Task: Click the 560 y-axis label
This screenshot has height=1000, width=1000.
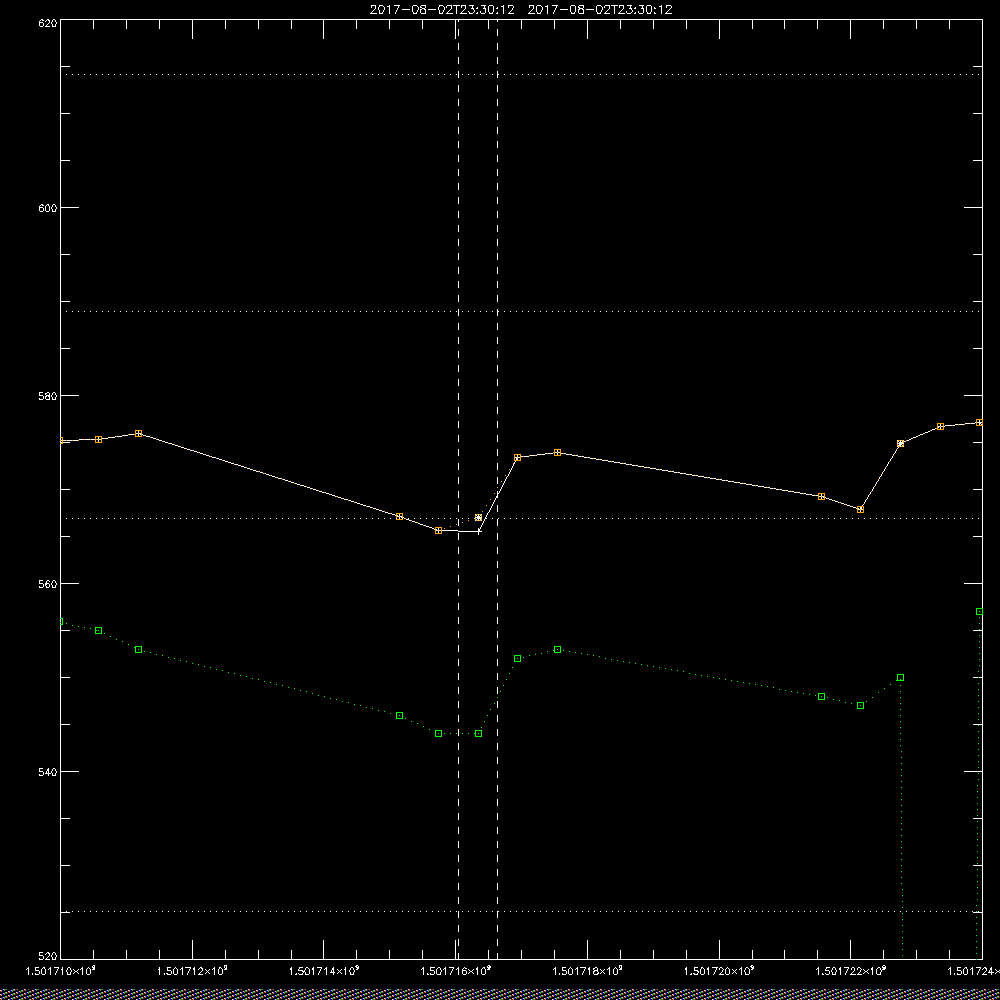Action: (x=48, y=584)
